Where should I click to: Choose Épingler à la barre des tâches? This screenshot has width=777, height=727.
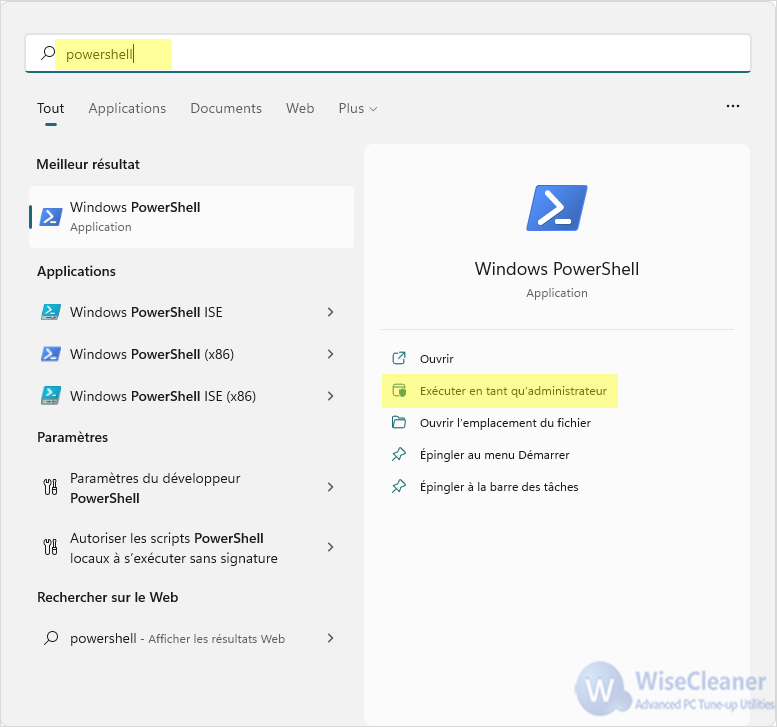[499, 487]
